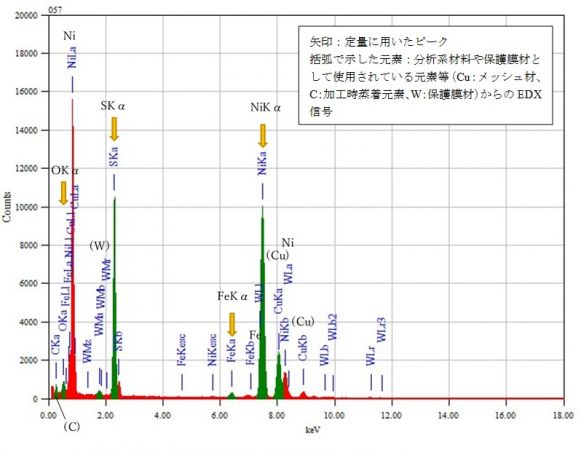The height and width of the screenshot is (450, 581).
Task: Click the blue WLr3 label
Action: [x=381, y=330]
